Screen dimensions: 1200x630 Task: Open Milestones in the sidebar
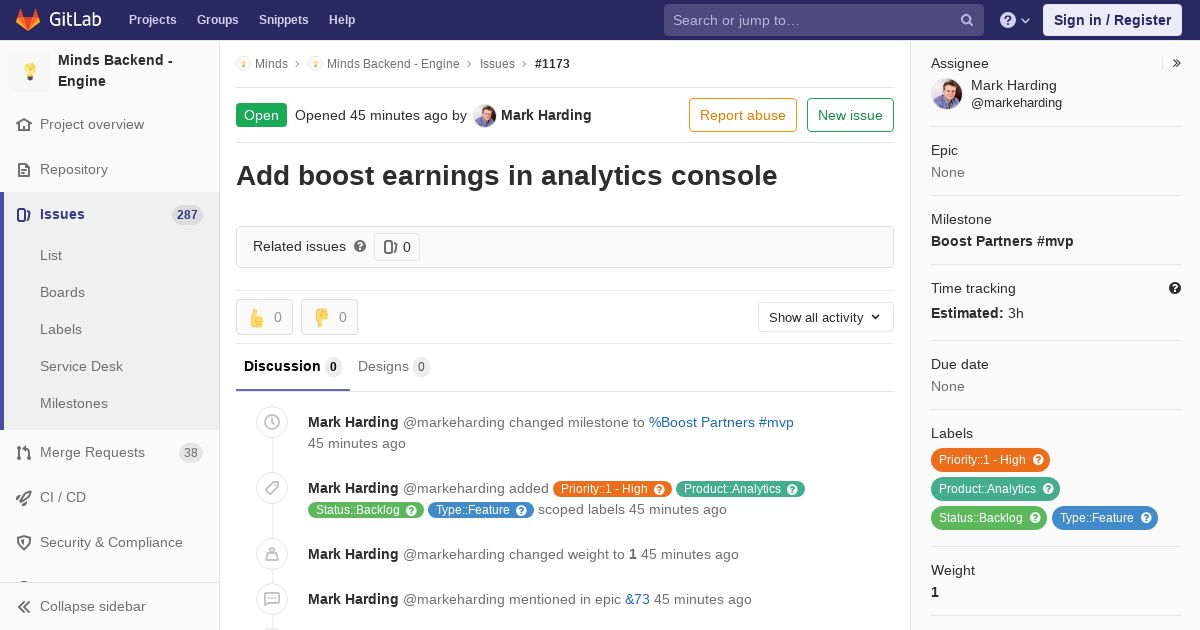[x=74, y=403]
